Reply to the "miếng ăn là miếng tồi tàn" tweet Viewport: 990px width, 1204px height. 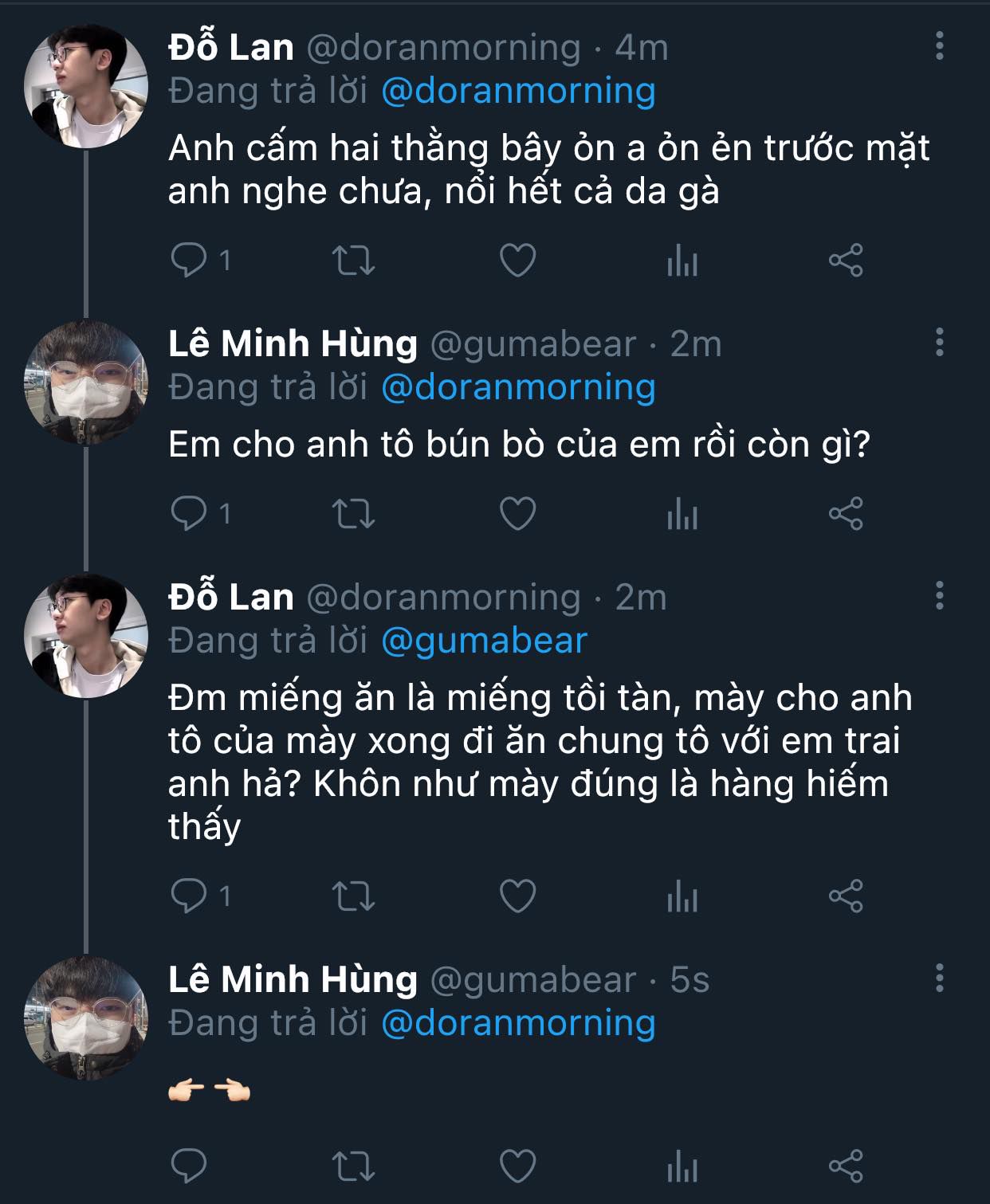pyautogui.click(x=190, y=896)
